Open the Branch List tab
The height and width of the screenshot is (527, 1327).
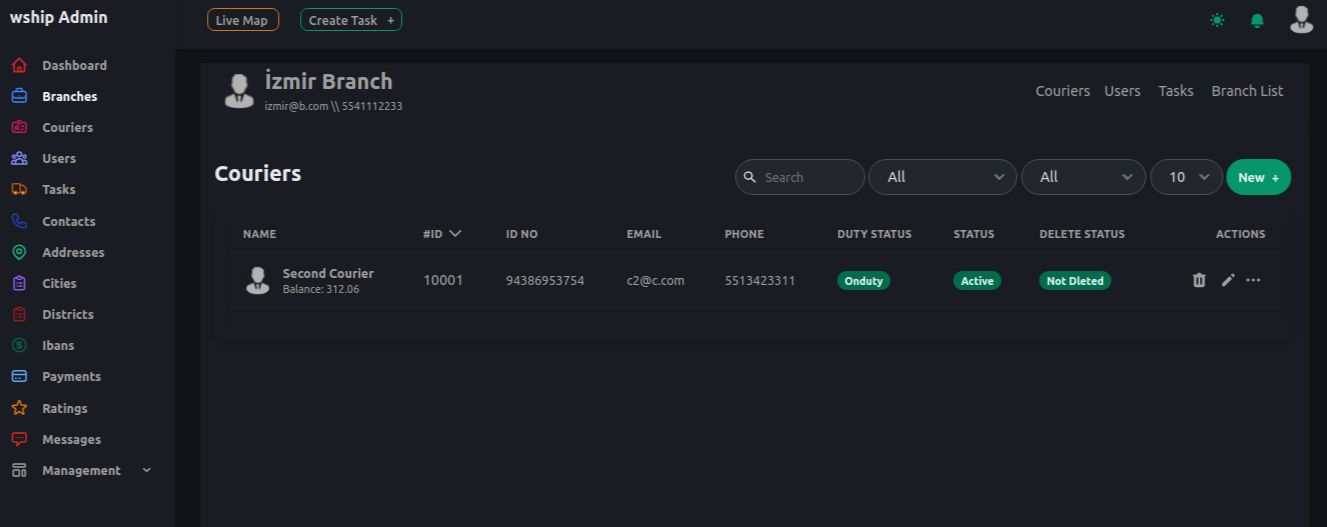coord(1247,91)
